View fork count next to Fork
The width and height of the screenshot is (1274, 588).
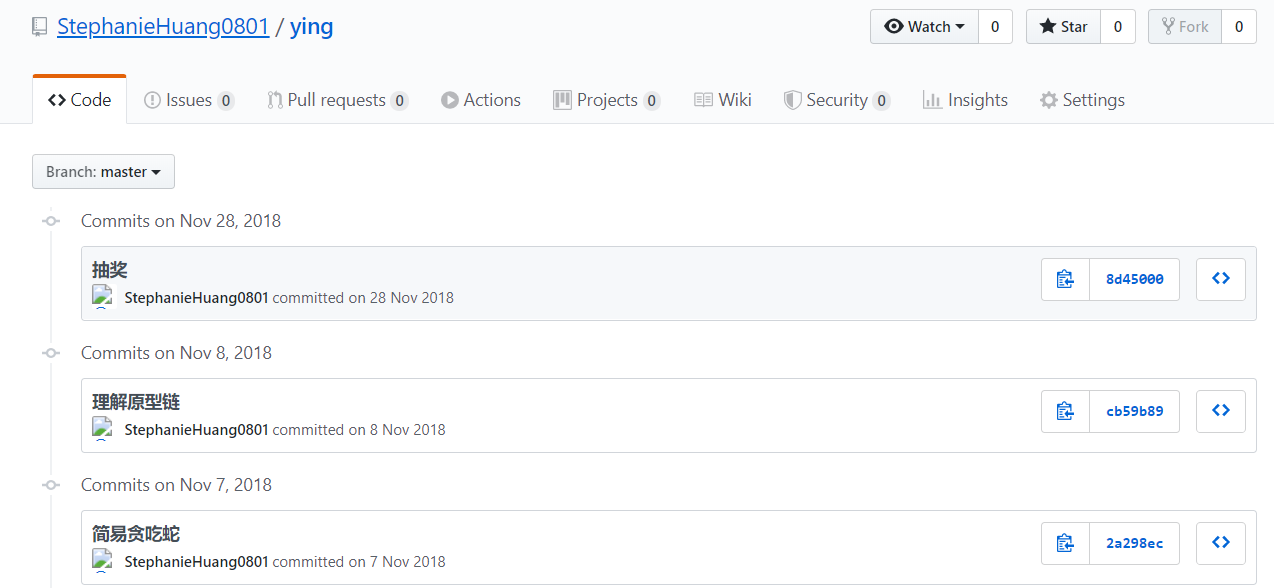click(1239, 27)
